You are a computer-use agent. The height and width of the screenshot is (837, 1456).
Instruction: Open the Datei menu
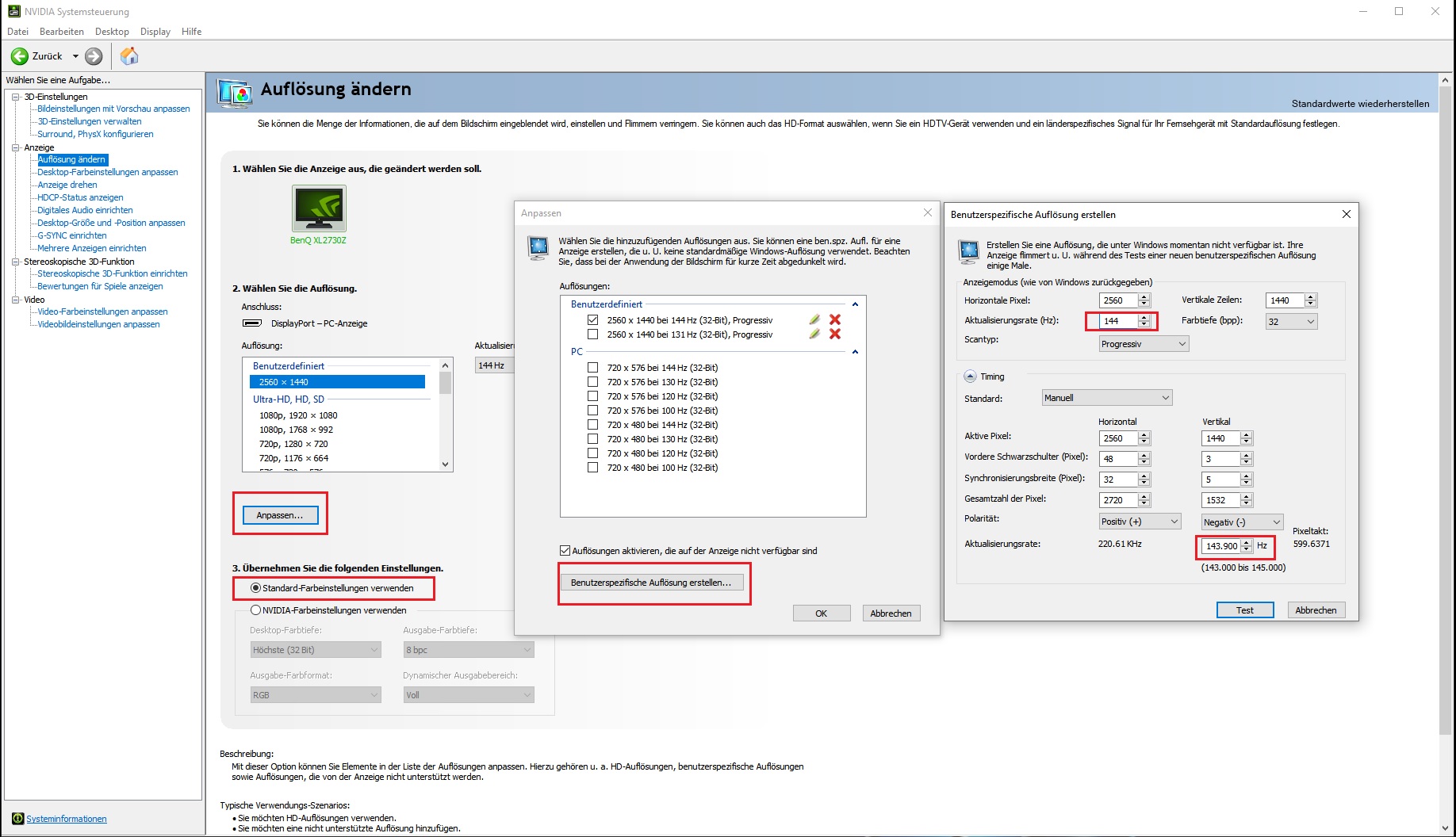17,32
